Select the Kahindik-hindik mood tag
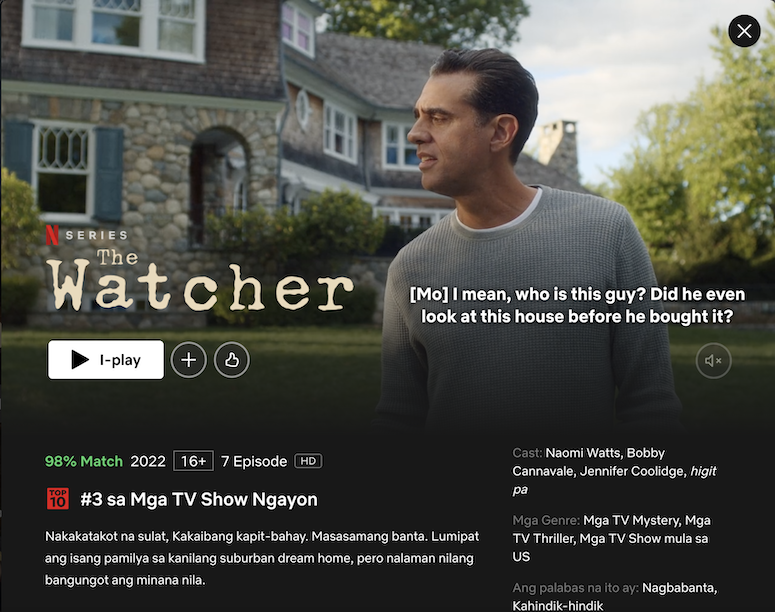This screenshot has height=612, width=775. pos(558,606)
